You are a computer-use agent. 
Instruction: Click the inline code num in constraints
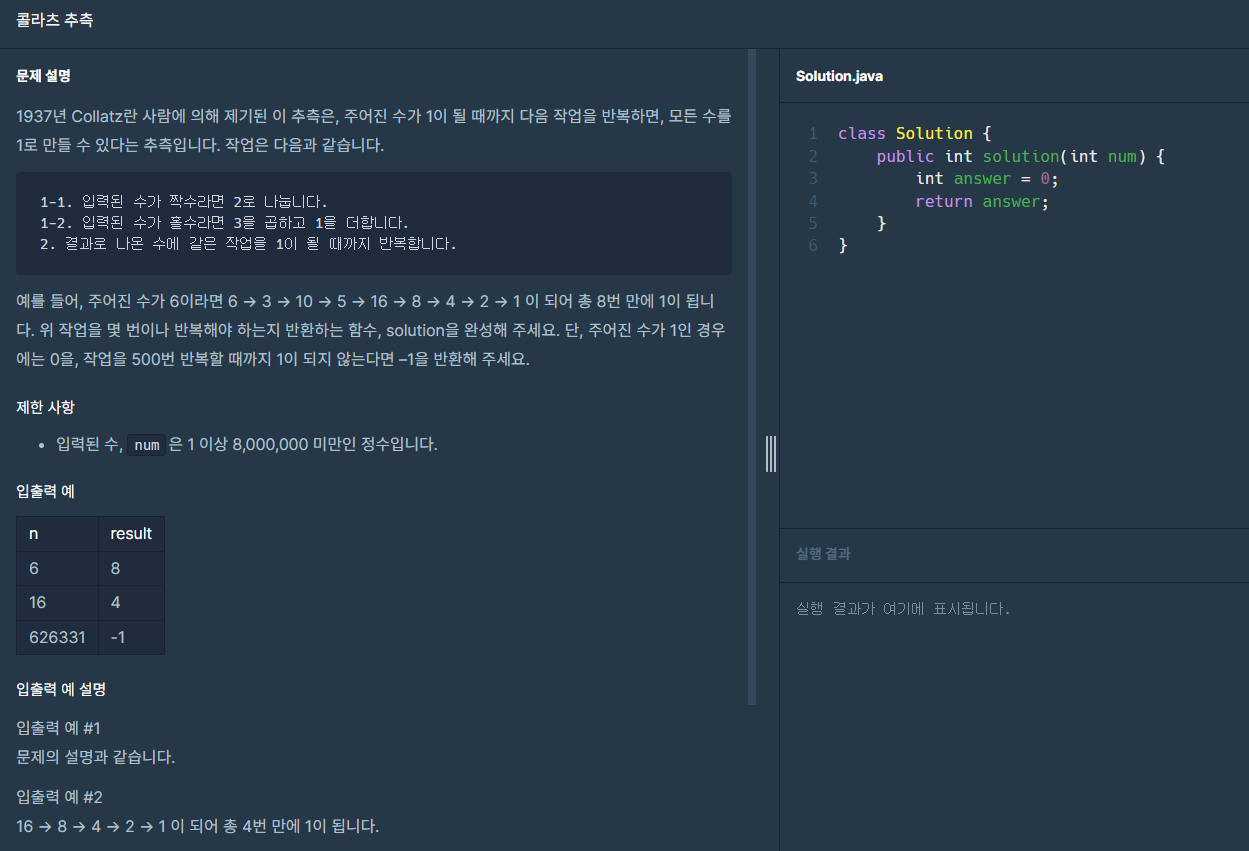click(147, 445)
